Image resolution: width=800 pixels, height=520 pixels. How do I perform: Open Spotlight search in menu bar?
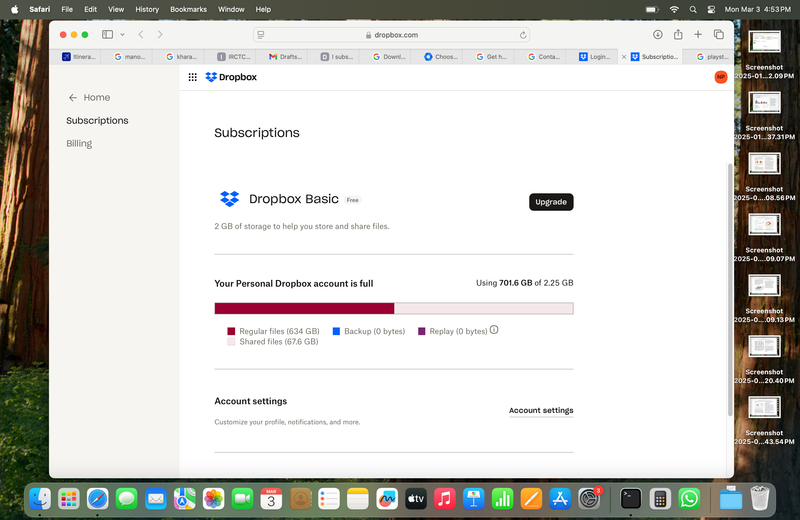tap(693, 9)
